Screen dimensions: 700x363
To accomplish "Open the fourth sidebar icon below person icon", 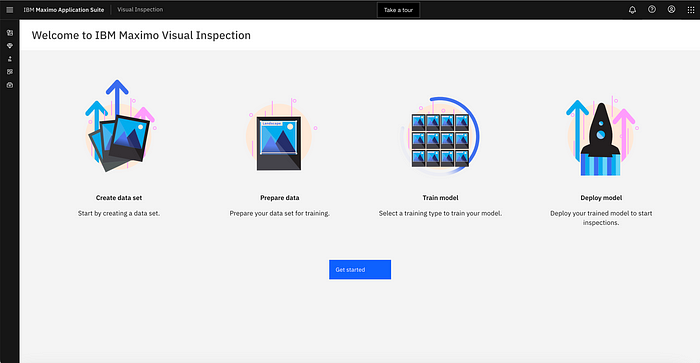I will tap(10, 71).
